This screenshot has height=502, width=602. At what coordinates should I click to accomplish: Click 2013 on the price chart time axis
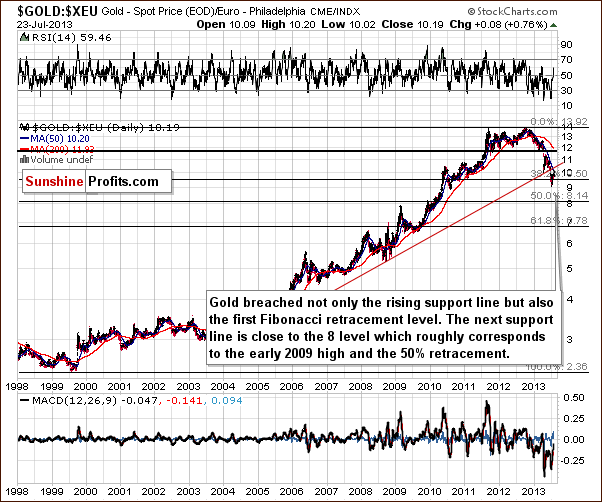532,386
